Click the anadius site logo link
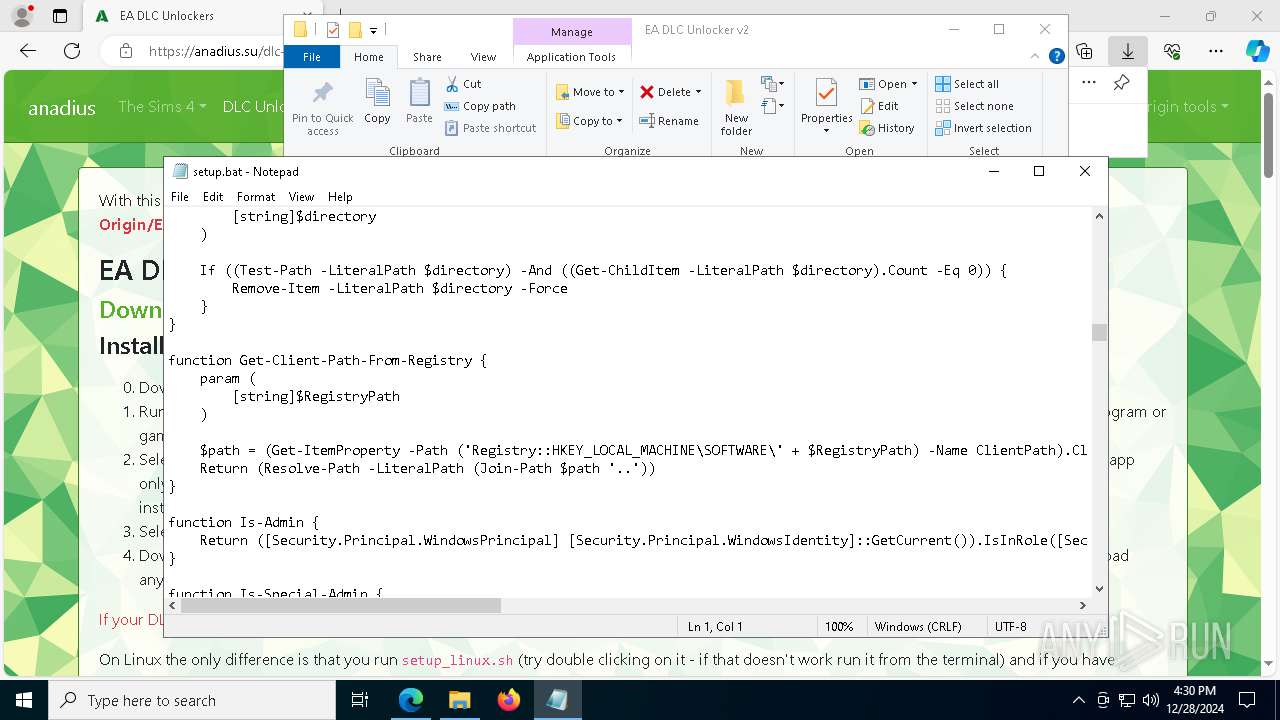Image resolution: width=1280 pixels, height=720 pixels. (x=62, y=107)
